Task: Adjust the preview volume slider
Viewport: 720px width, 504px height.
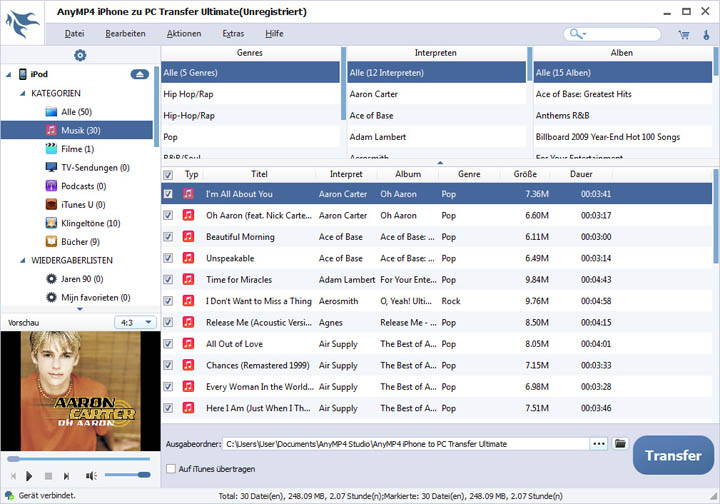Action: click(x=127, y=475)
